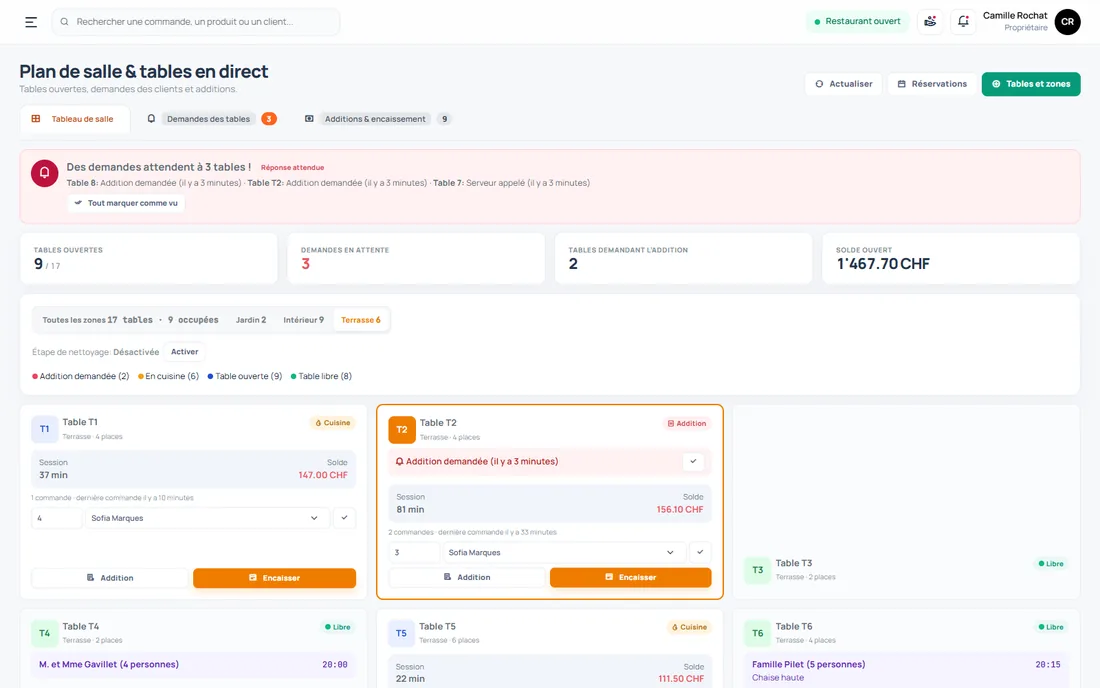This screenshot has width=1100, height=688.
Task: Click Tables et zones button
Action: (x=1031, y=84)
